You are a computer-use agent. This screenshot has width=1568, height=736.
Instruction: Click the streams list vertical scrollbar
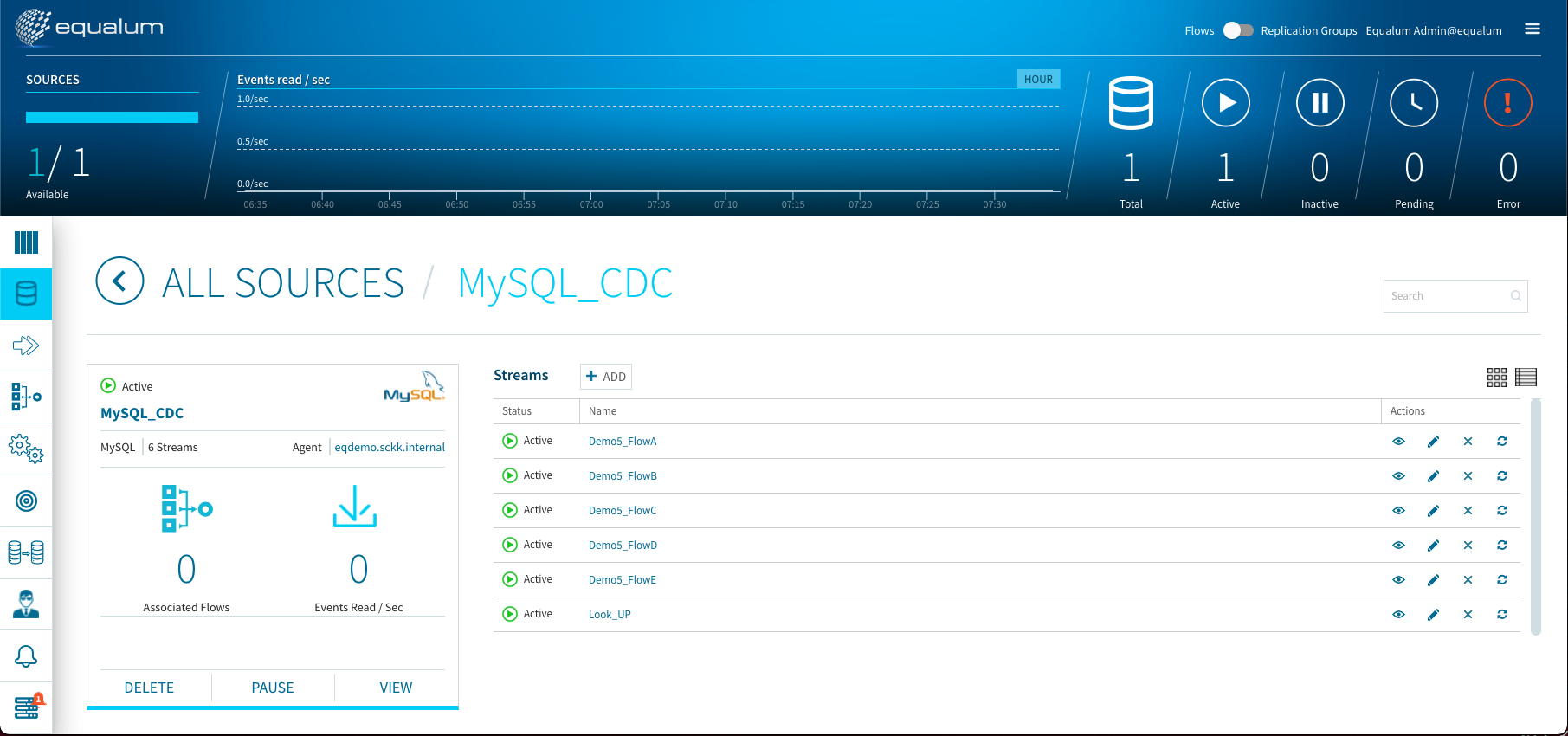click(x=1536, y=517)
